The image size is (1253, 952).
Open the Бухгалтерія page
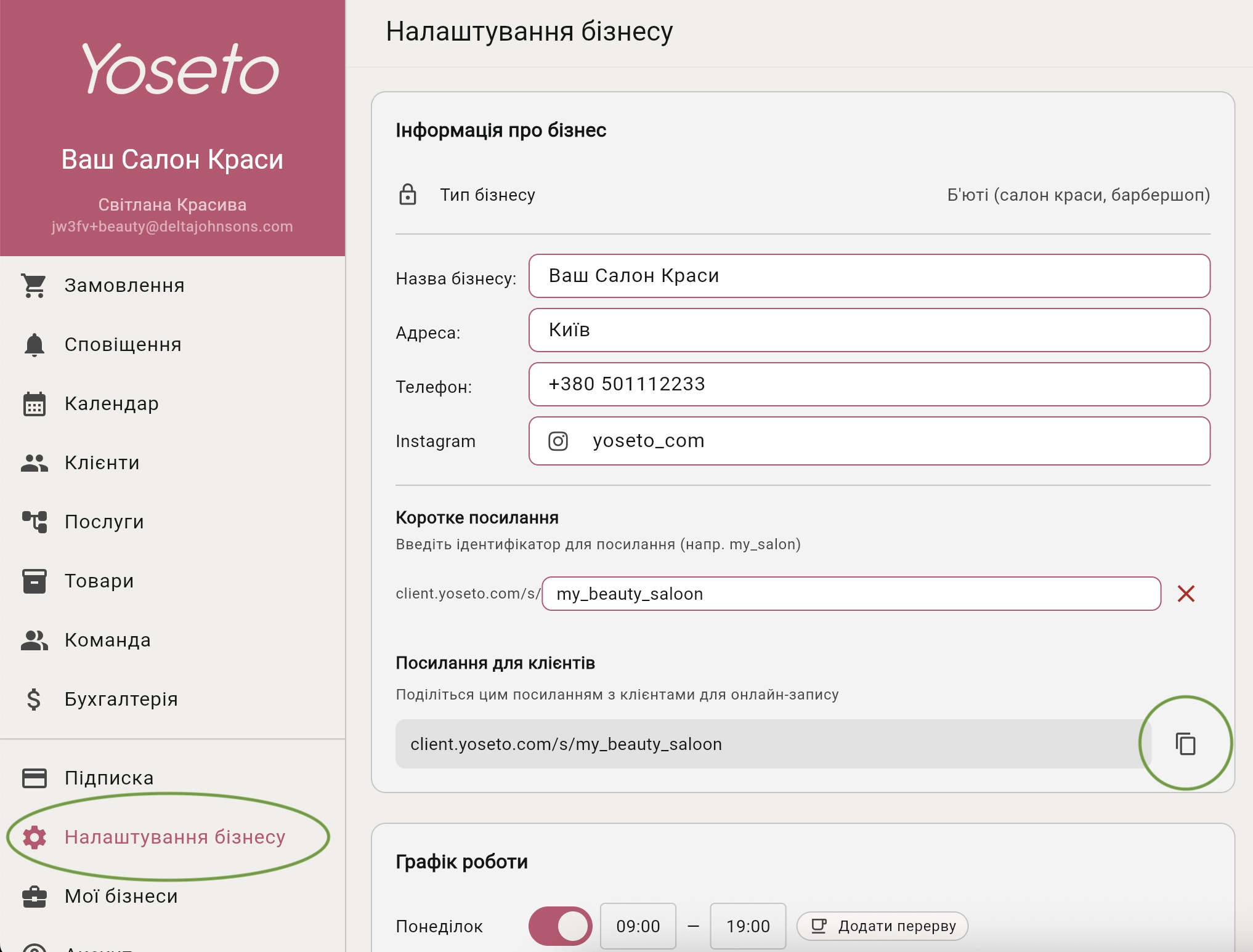point(172,700)
